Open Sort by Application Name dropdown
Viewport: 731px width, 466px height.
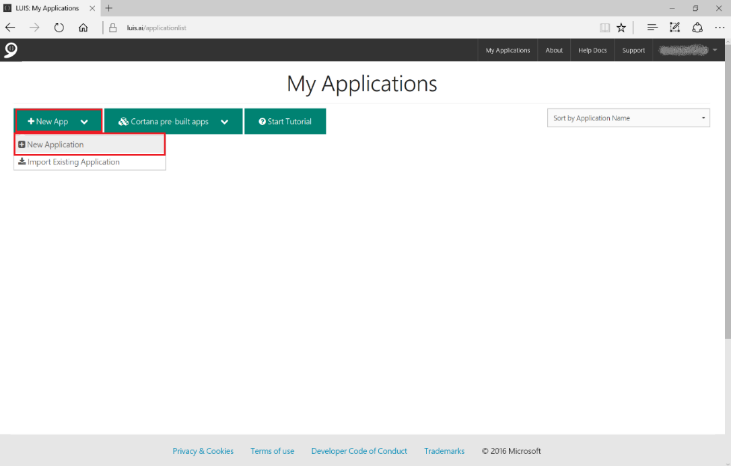[629, 118]
